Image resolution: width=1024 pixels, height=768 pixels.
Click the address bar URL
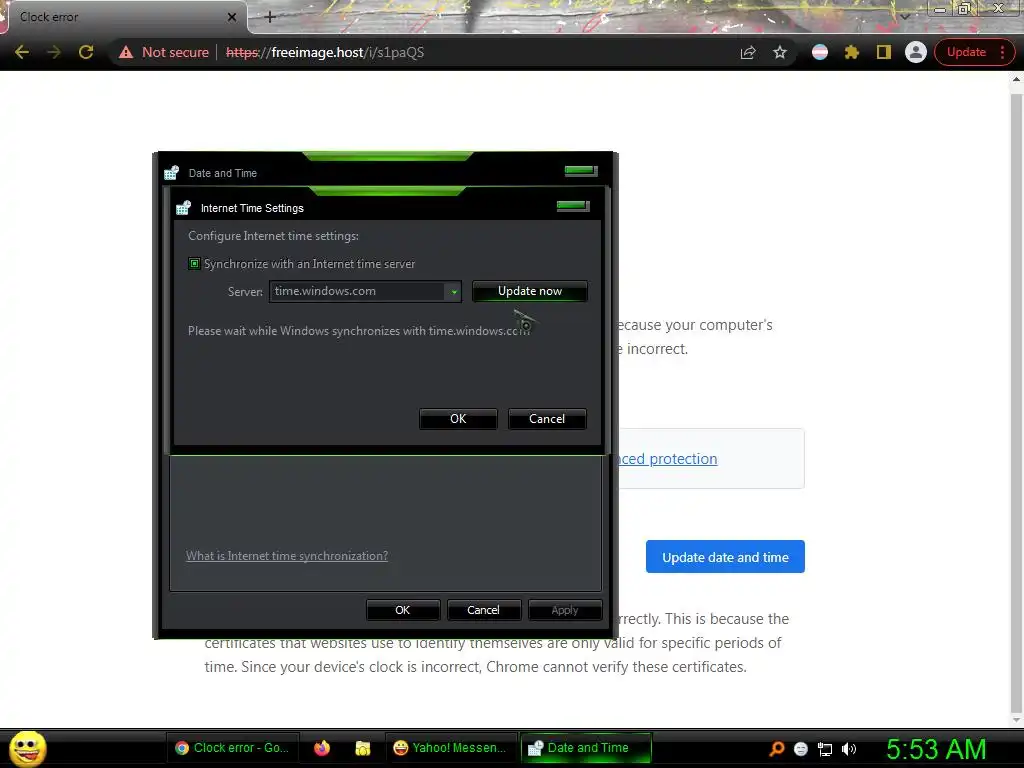325,52
